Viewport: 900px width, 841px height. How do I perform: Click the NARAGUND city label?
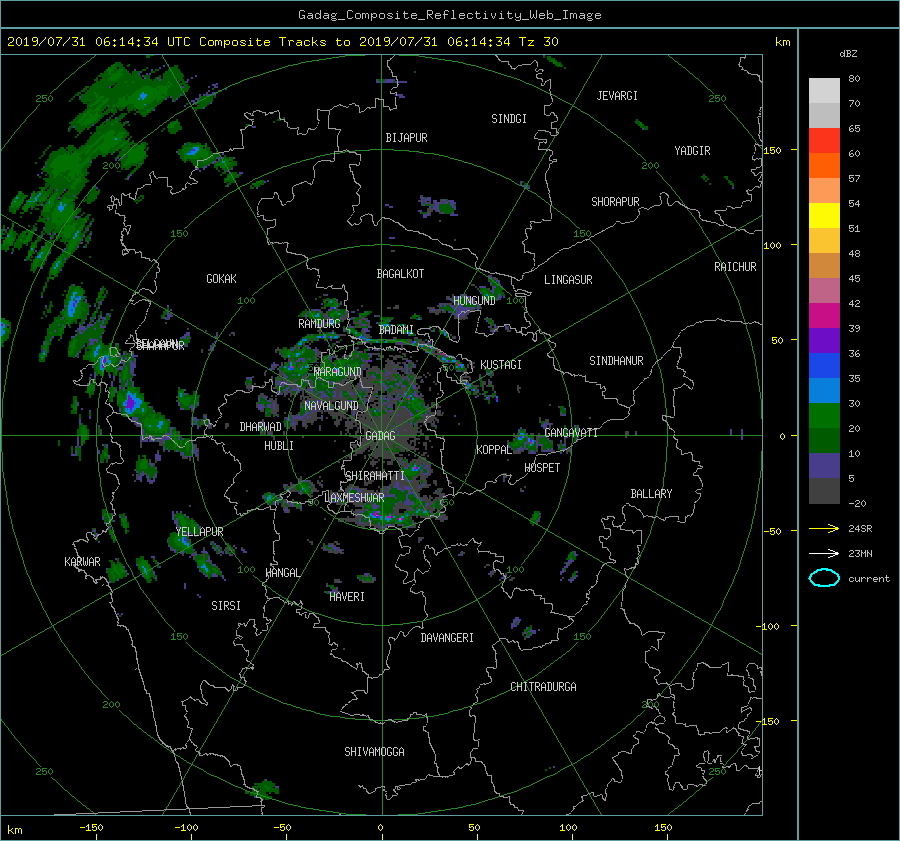pos(338,372)
